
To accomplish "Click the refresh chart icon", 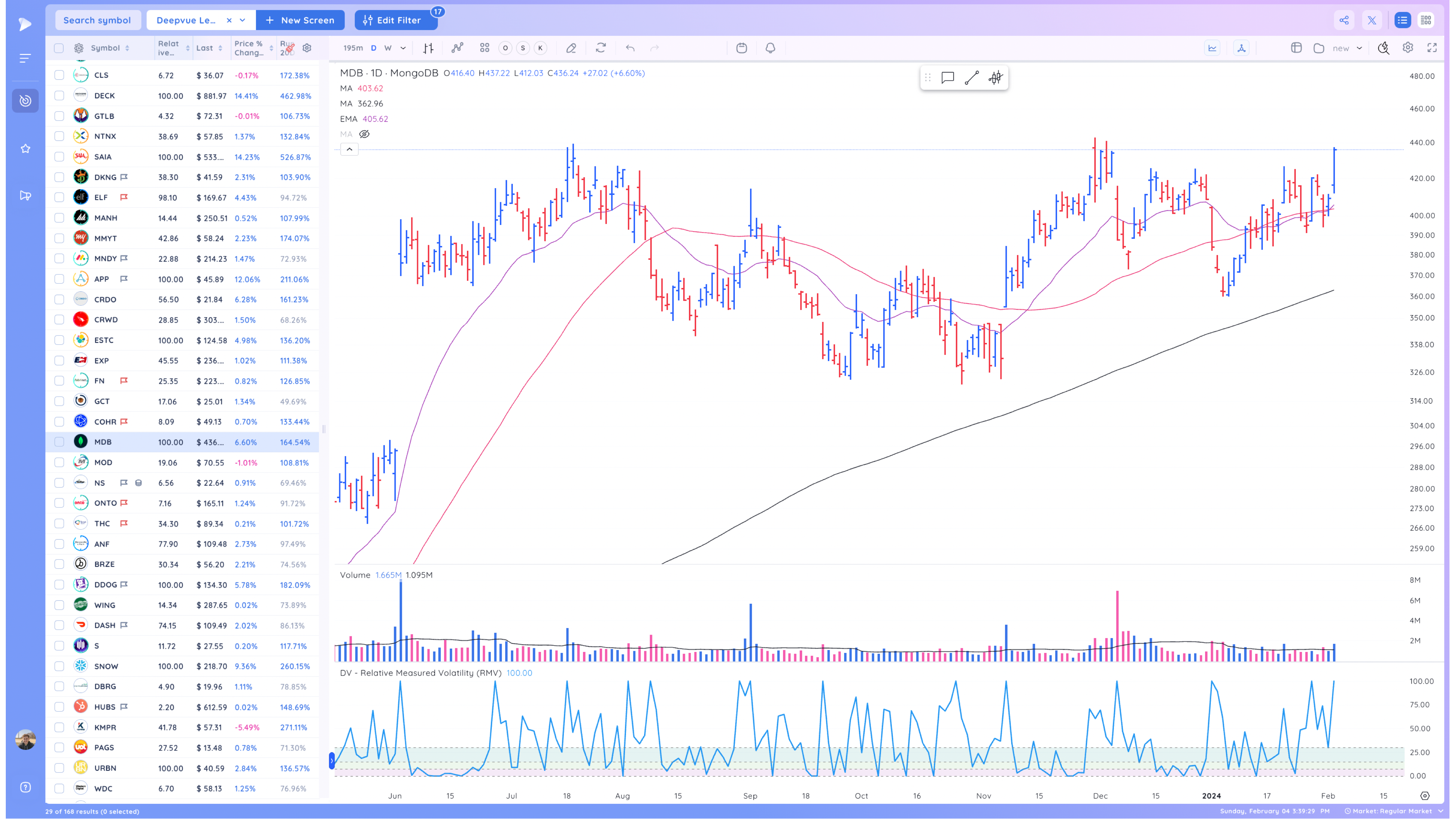I will 601,48.
